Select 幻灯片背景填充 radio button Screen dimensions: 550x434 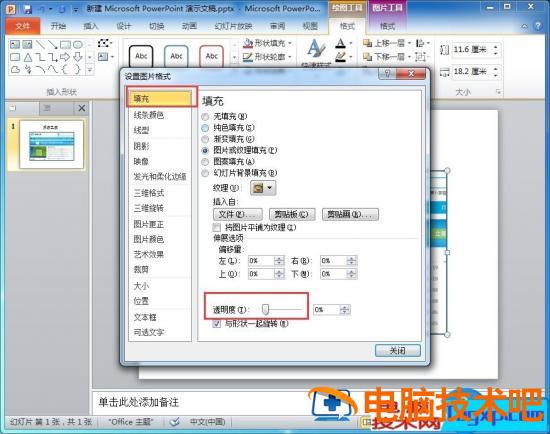pos(205,173)
